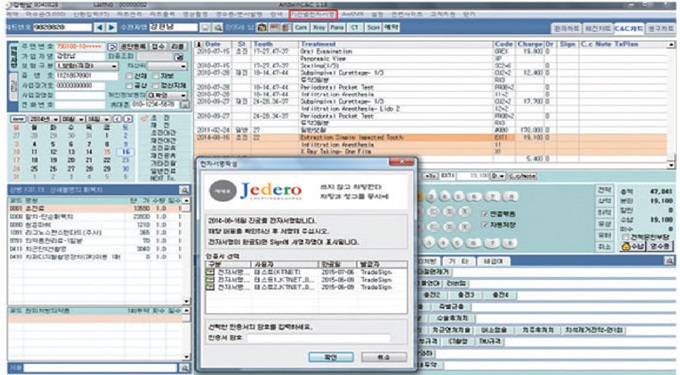
Task: Switch to the C&C chart tab
Action: [629, 29]
